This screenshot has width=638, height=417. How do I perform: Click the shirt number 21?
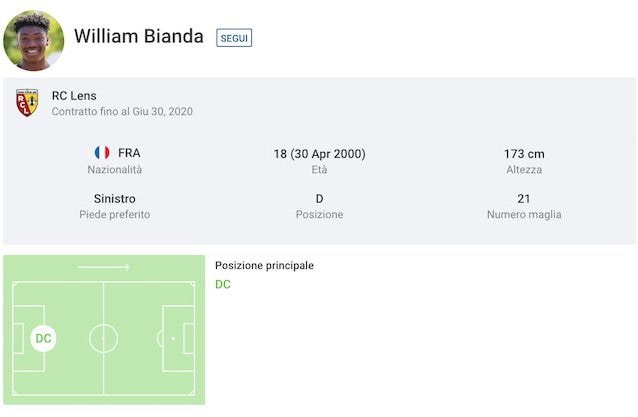(524, 199)
